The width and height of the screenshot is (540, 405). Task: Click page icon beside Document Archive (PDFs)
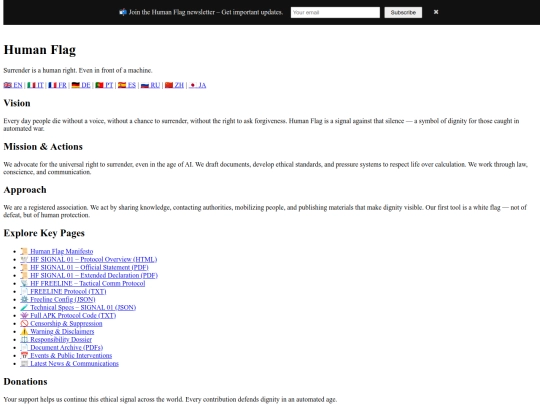[24, 347]
